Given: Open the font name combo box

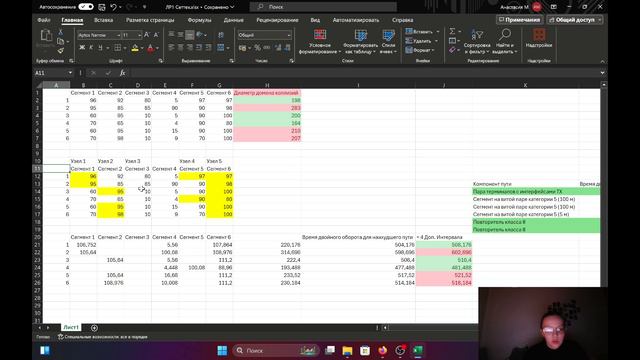Looking at the screenshot, I should pos(99,36).
